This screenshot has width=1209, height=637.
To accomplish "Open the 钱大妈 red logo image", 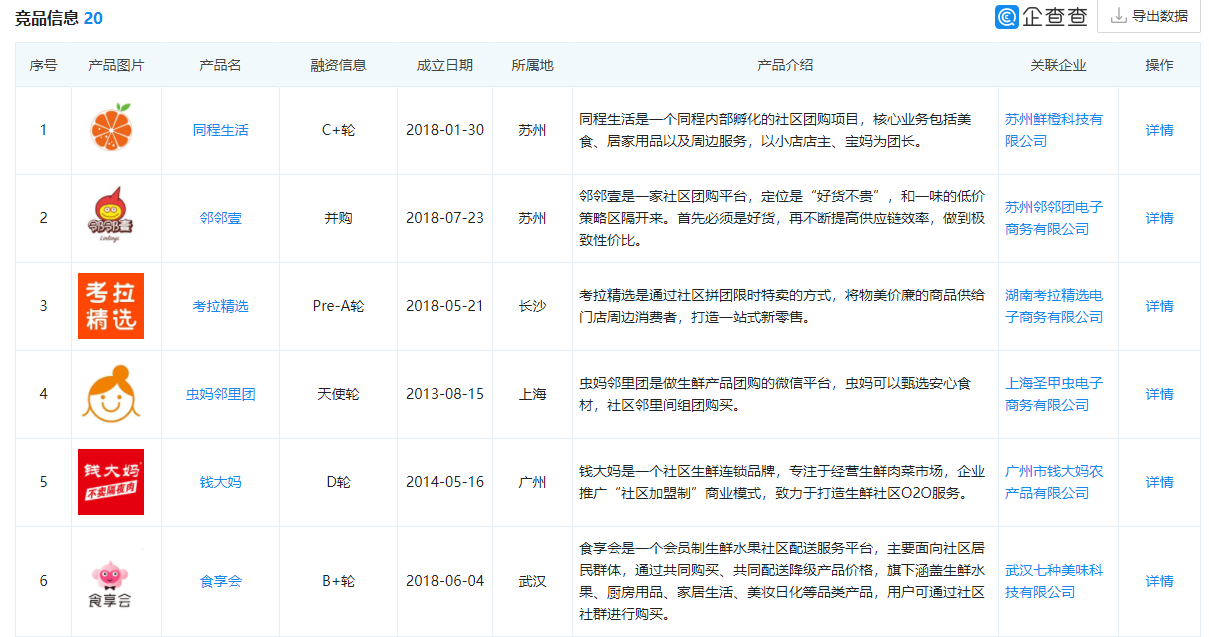I will pos(111,482).
